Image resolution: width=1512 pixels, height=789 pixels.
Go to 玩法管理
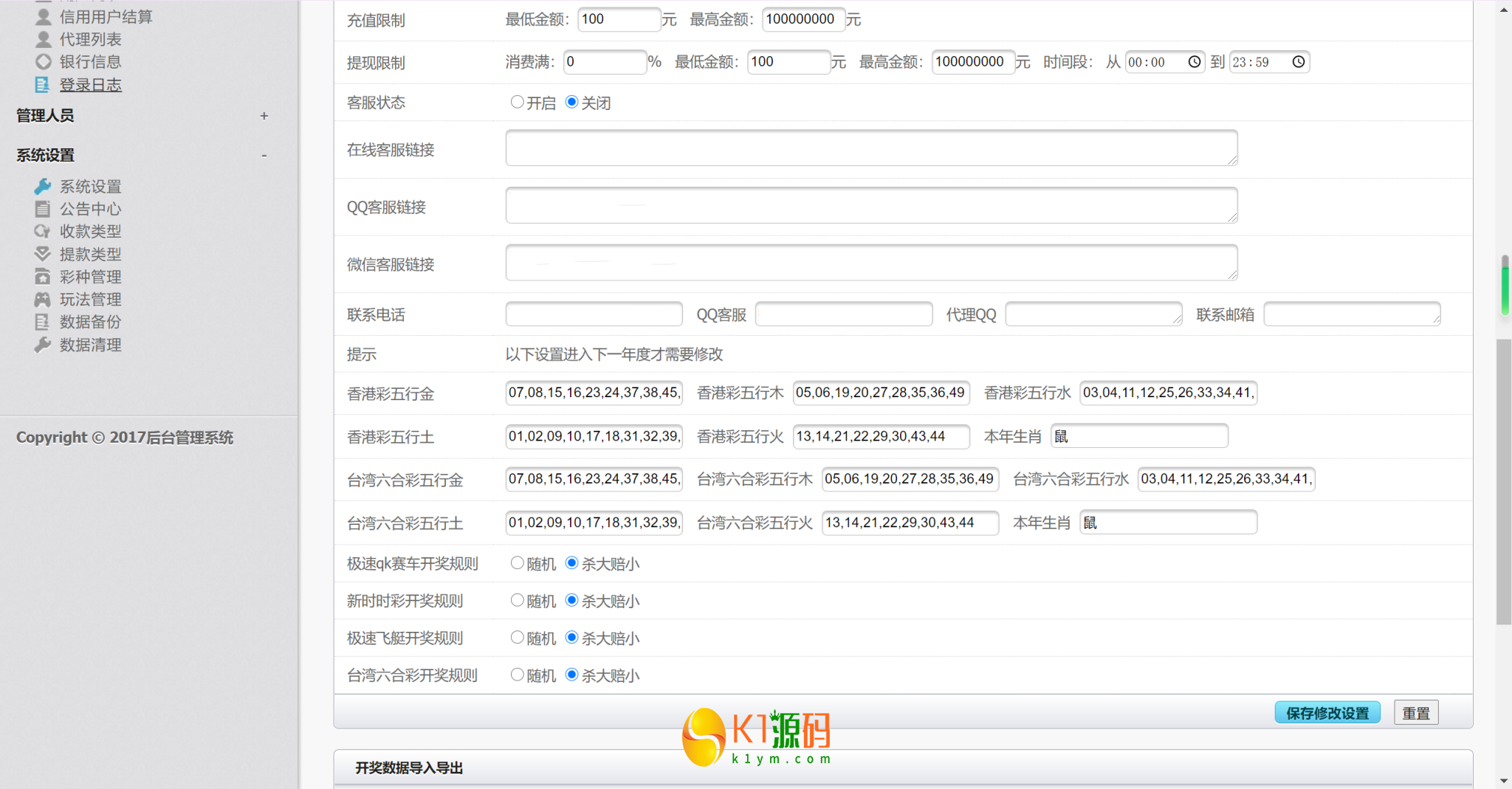[90, 299]
